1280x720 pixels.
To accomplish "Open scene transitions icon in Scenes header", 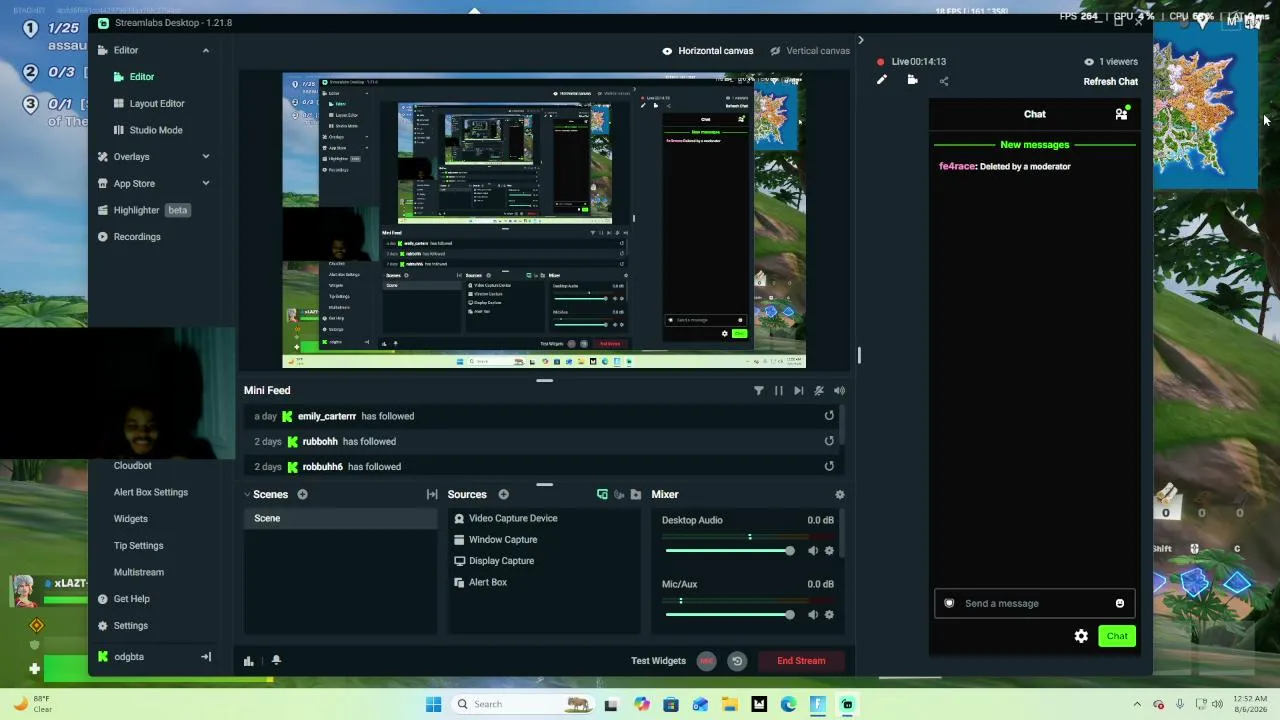I will (432, 494).
